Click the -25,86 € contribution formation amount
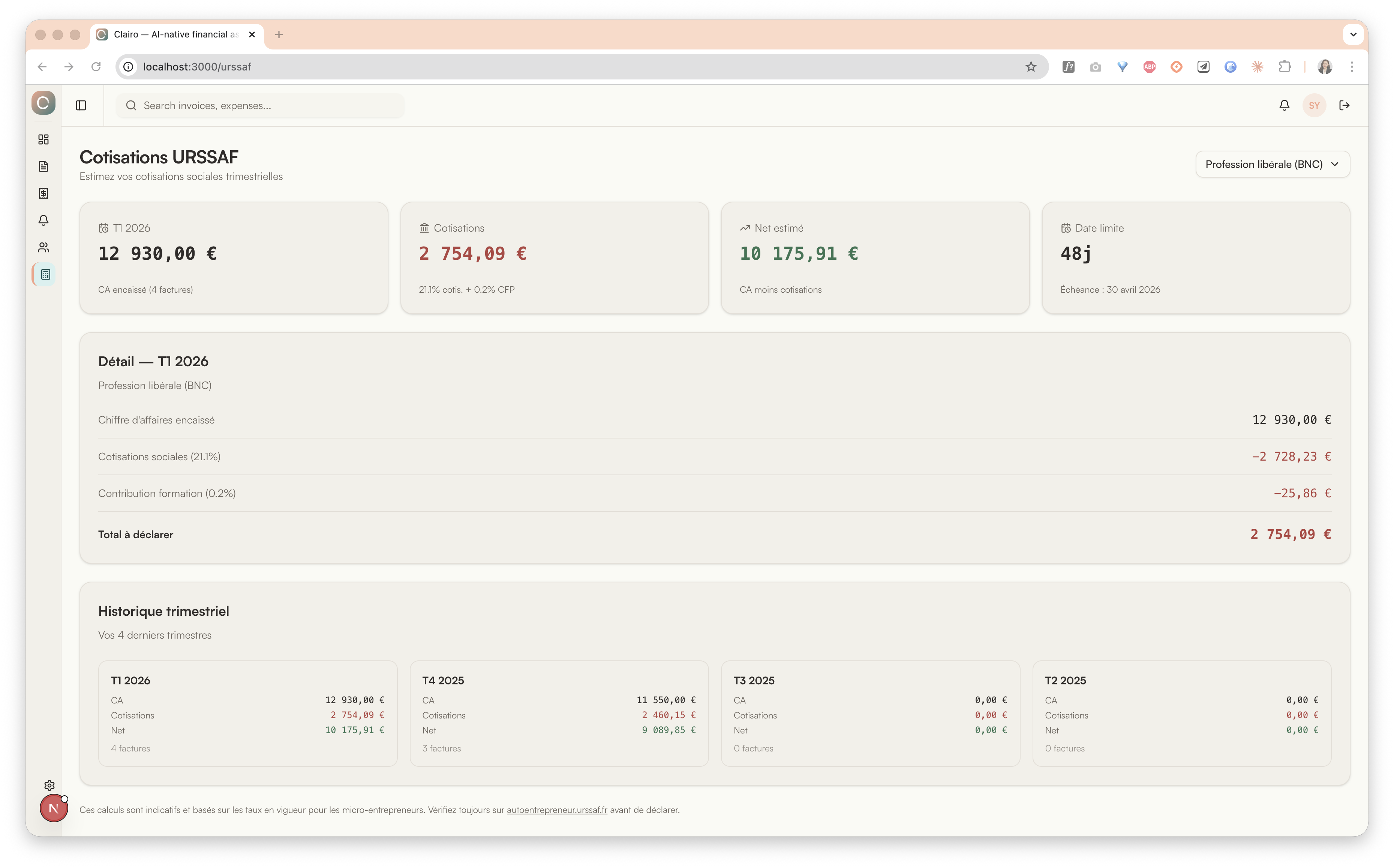This screenshot has height=868, width=1394. [x=1302, y=494]
